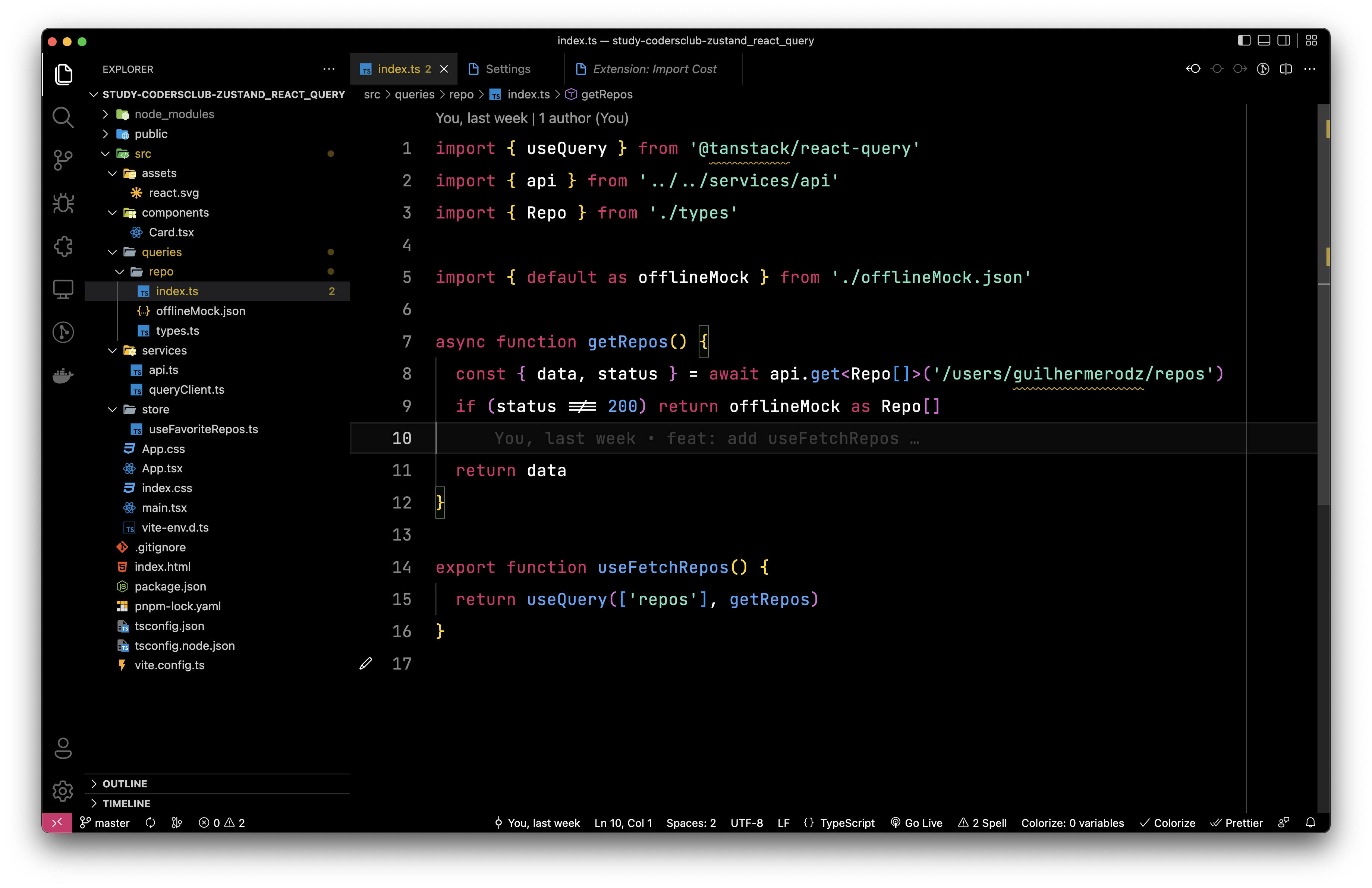The image size is (1372, 888).
Task: Open the Timeline view via the git graph icon
Action: (63, 332)
